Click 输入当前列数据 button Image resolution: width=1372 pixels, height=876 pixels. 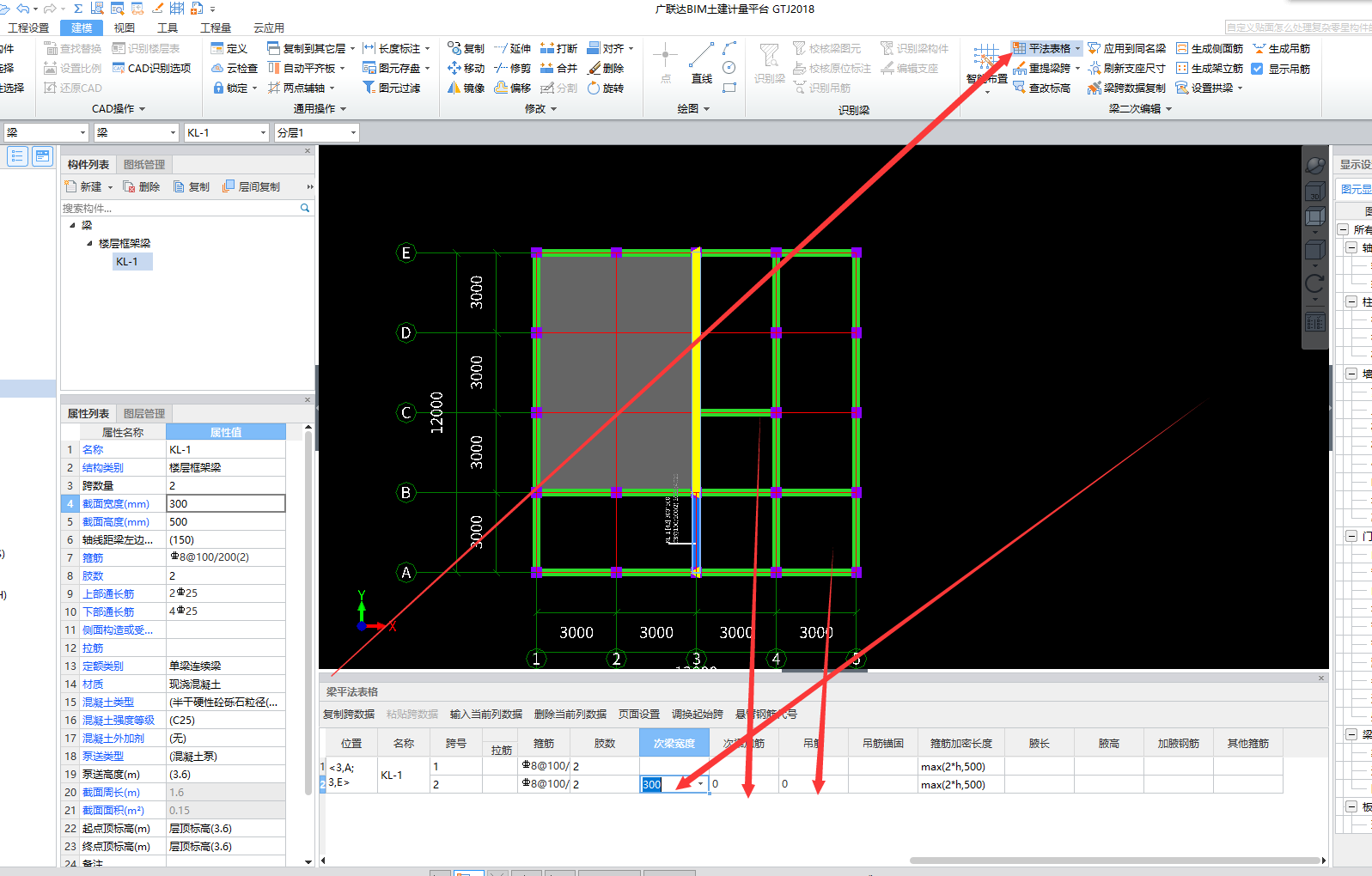pos(486,714)
